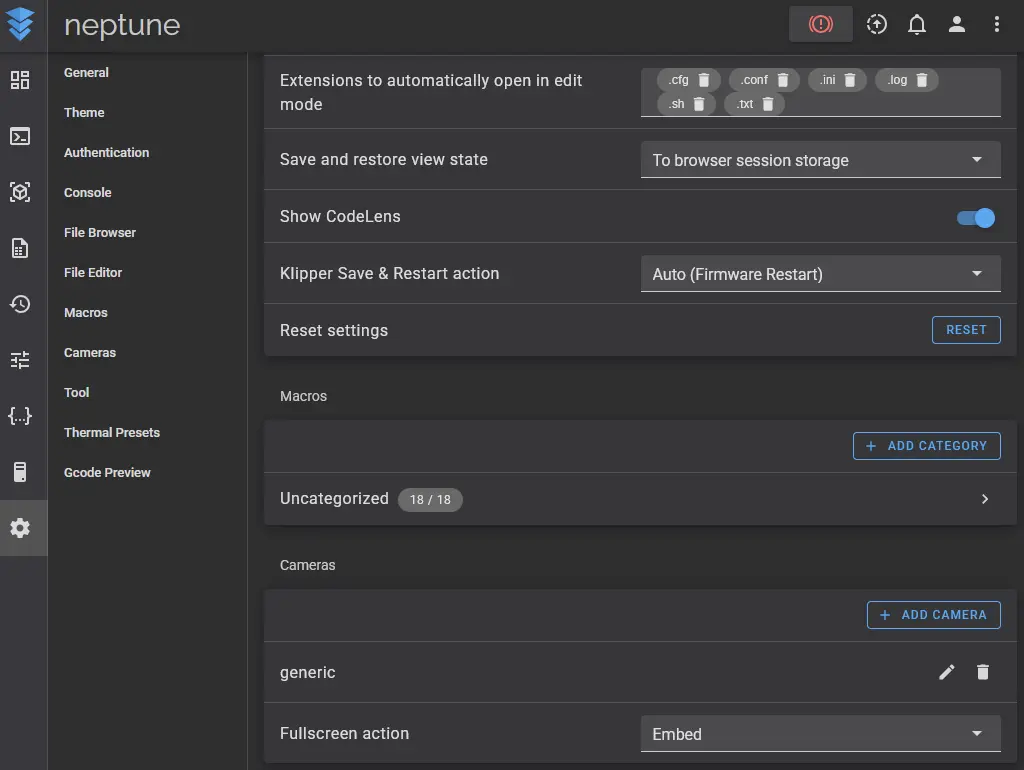Open the Console sidebar icon

coord(20,136)
